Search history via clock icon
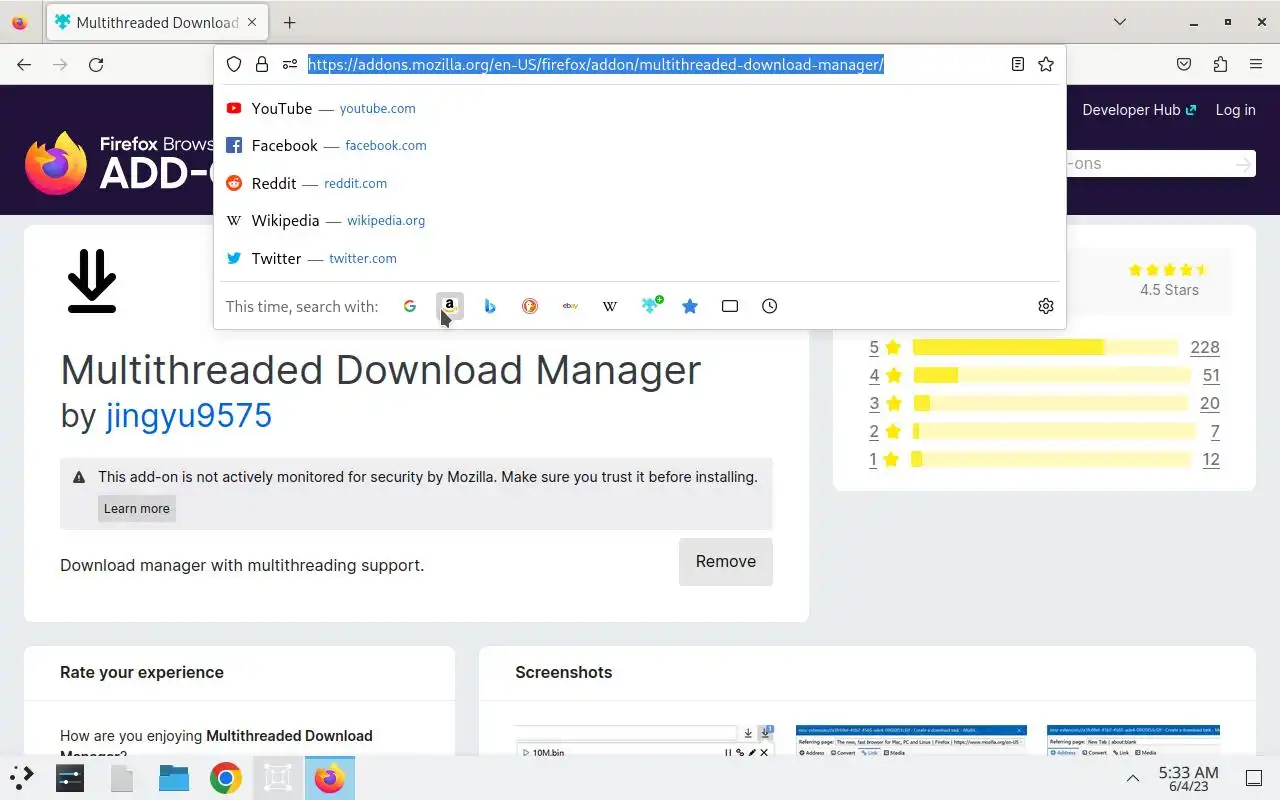This screenshot has height=800, width=1280. click(769, 306)
